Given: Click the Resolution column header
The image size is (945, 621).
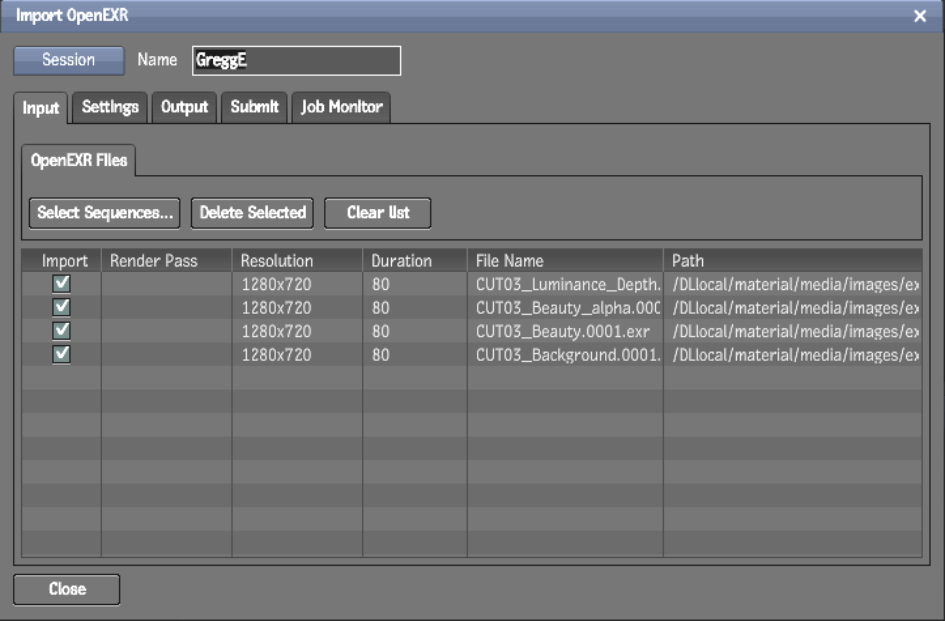Looking at the screenshot, I should pos(277,257).
